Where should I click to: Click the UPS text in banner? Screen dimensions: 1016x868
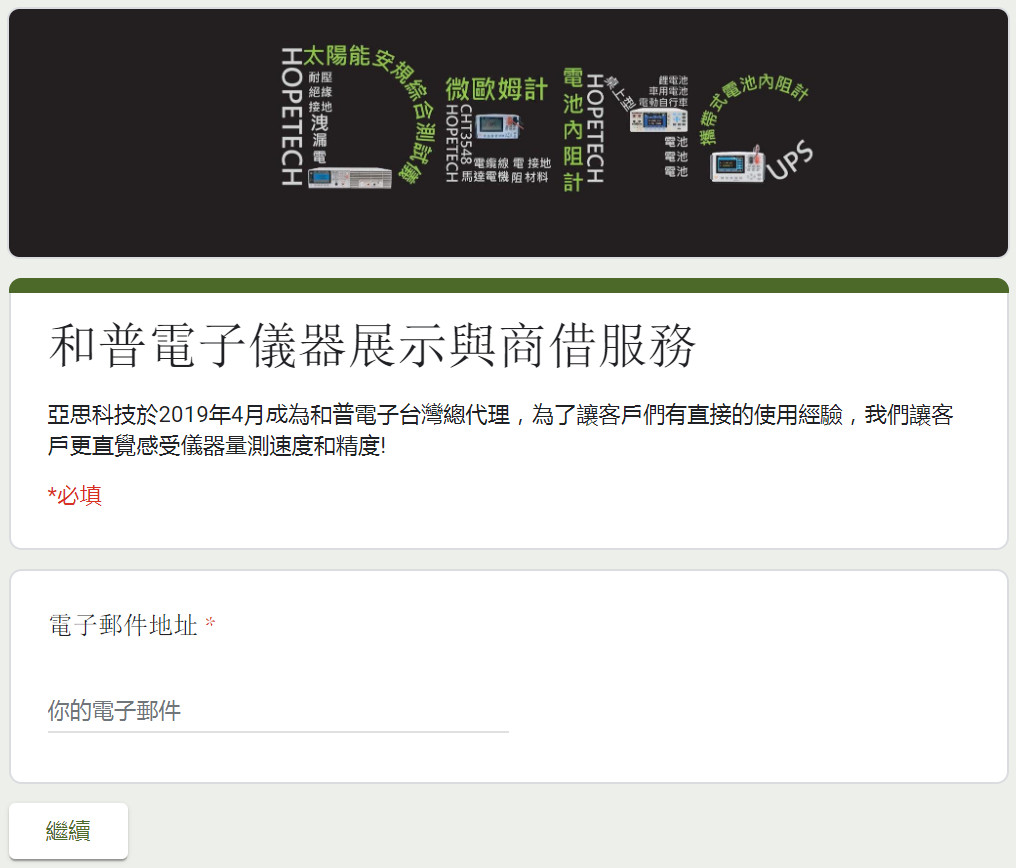point(790,159)
